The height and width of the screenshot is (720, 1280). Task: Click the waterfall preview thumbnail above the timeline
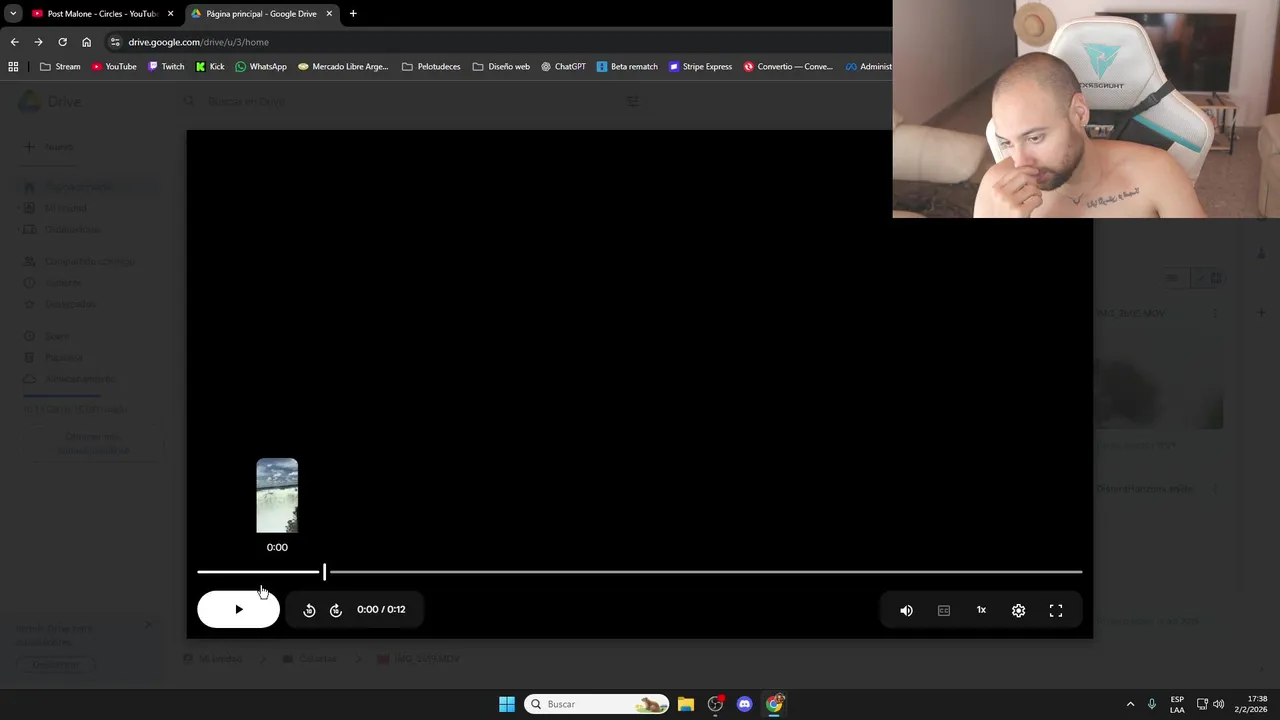pyautogui.click(x=277, y=496)
